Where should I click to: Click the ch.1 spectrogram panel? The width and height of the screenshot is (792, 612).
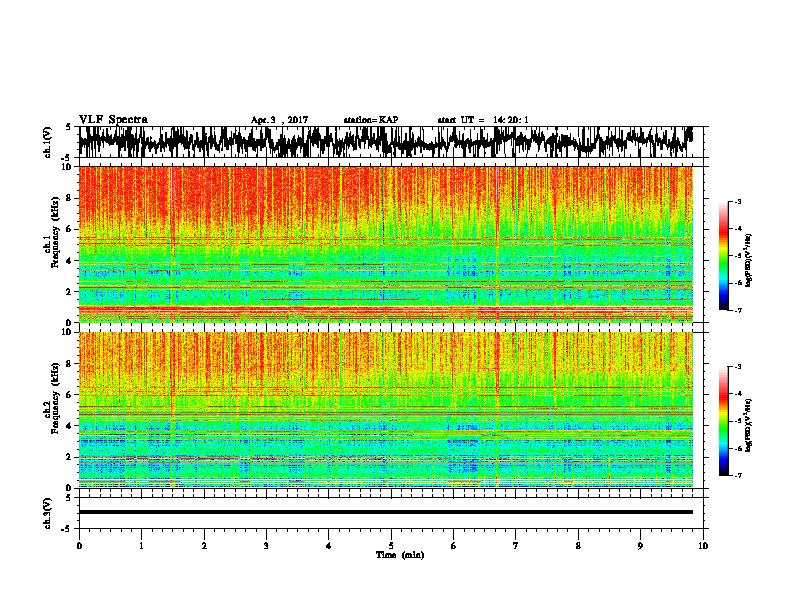(385, 244)
